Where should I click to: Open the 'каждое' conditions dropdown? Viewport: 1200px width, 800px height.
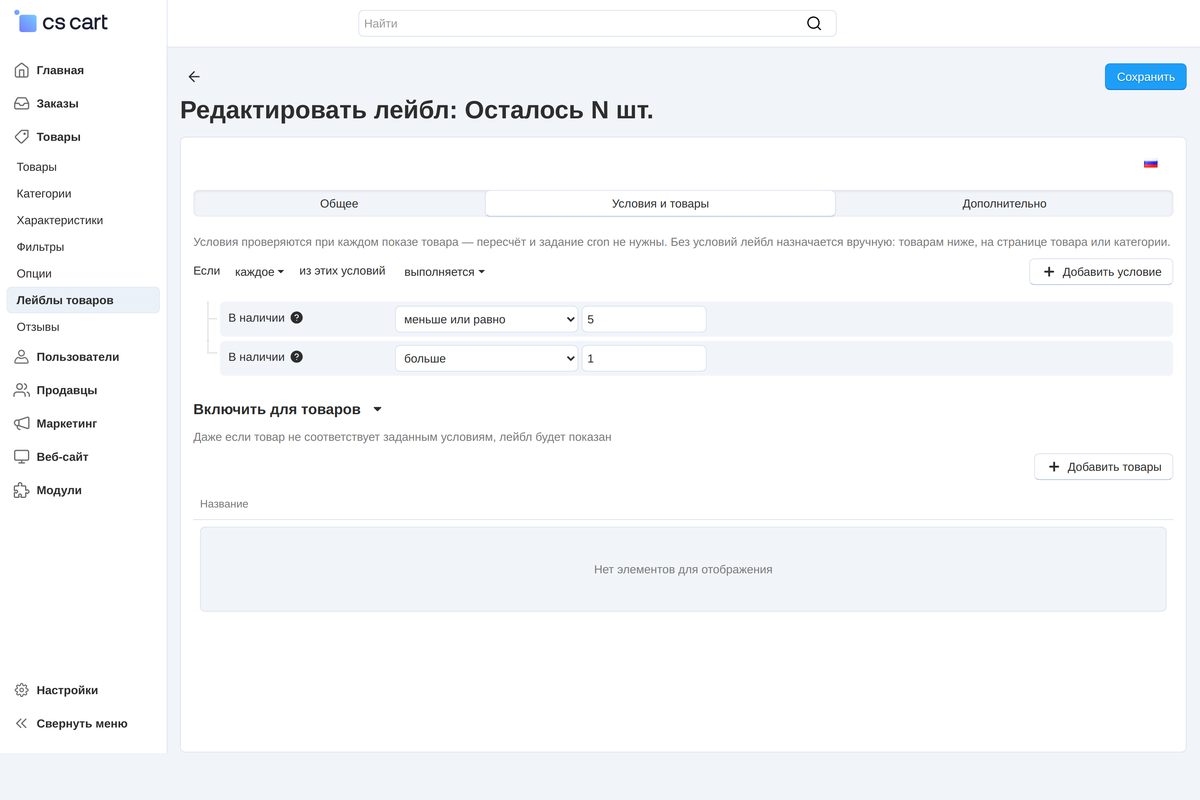pos(259,272)
